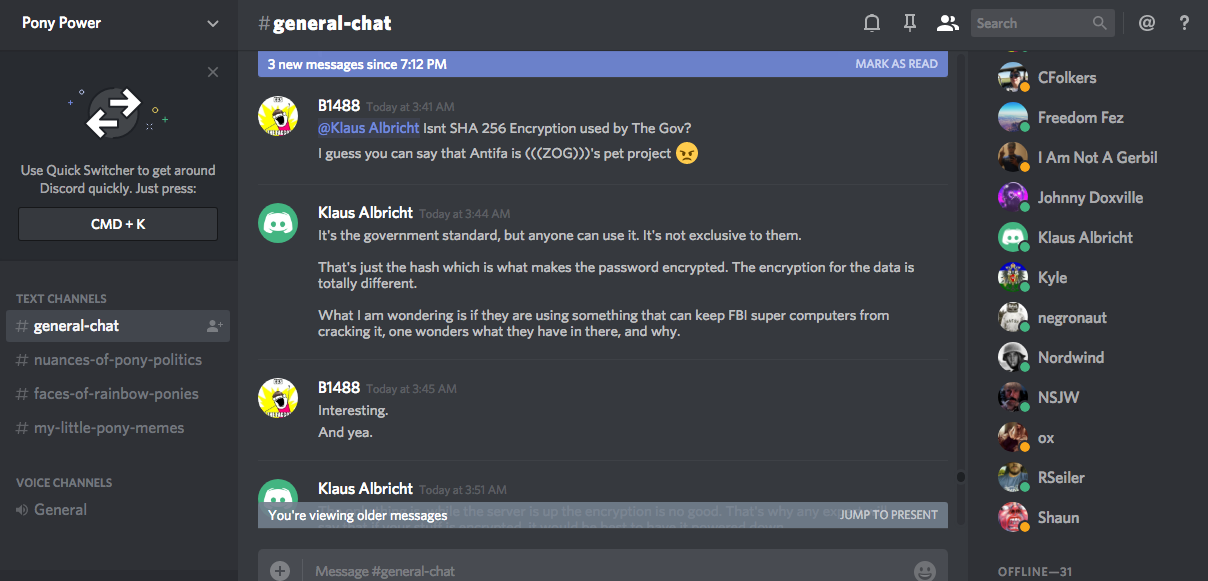Click the @Klaus Albricht mention link
This screenshot has width=1208, height=581.
click(x=368, y=128)
